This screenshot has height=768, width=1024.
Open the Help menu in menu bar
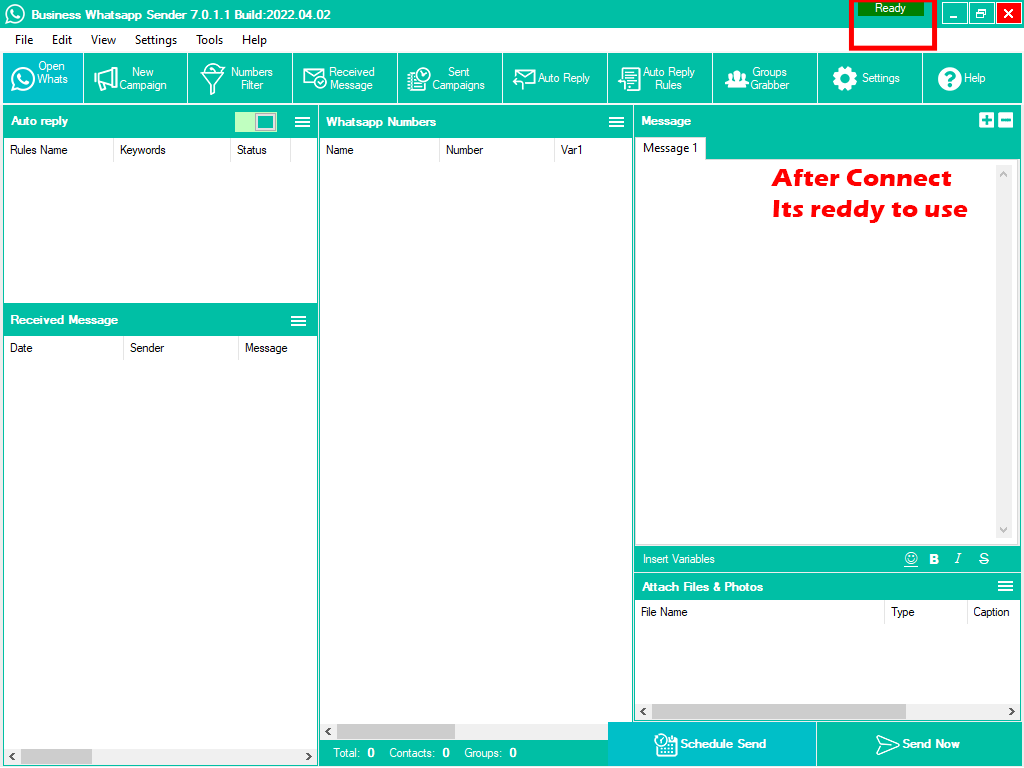[x=254, y=40]
